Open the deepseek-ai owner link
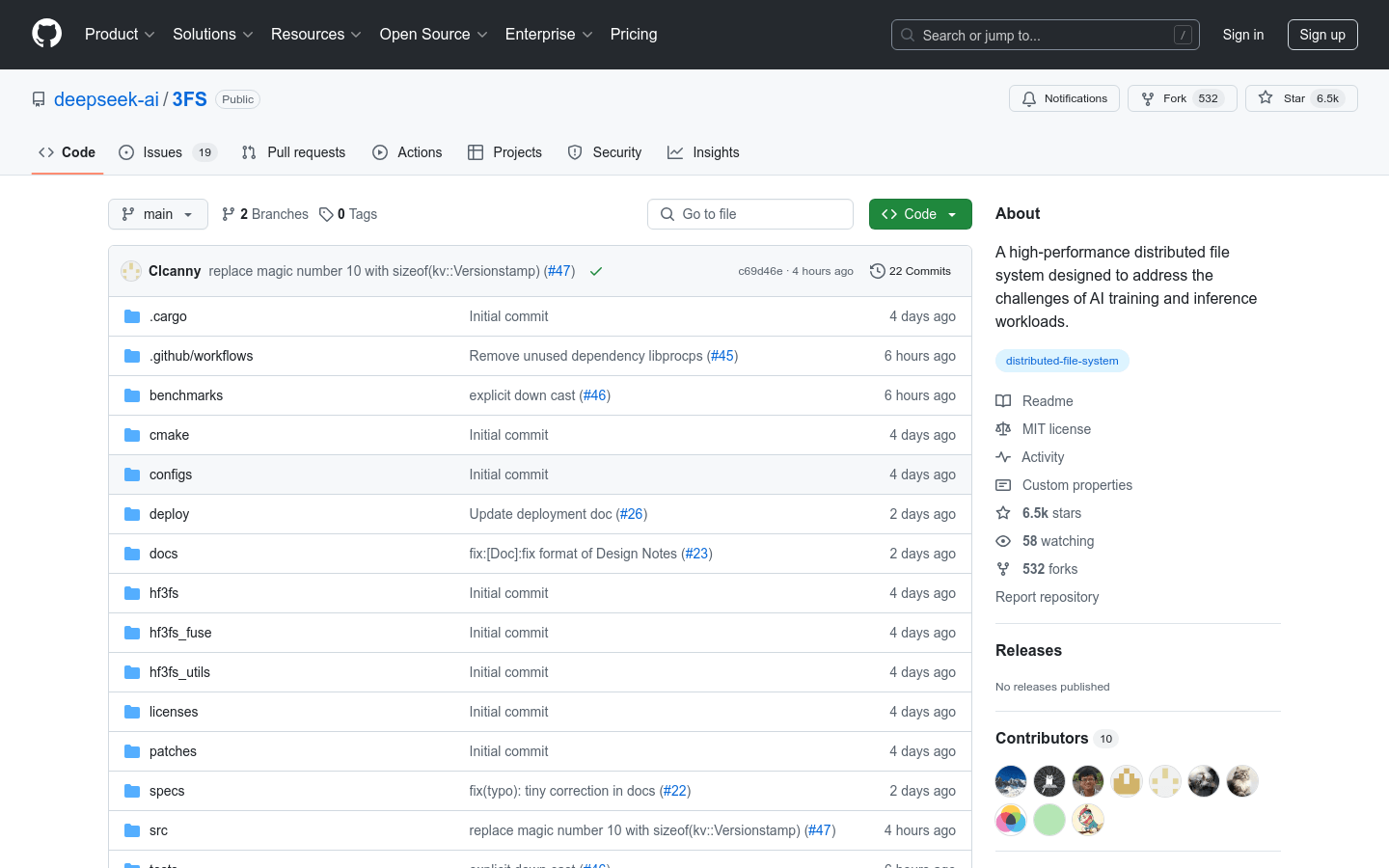The image size is (1389, 868). click(x=106, y=99)
